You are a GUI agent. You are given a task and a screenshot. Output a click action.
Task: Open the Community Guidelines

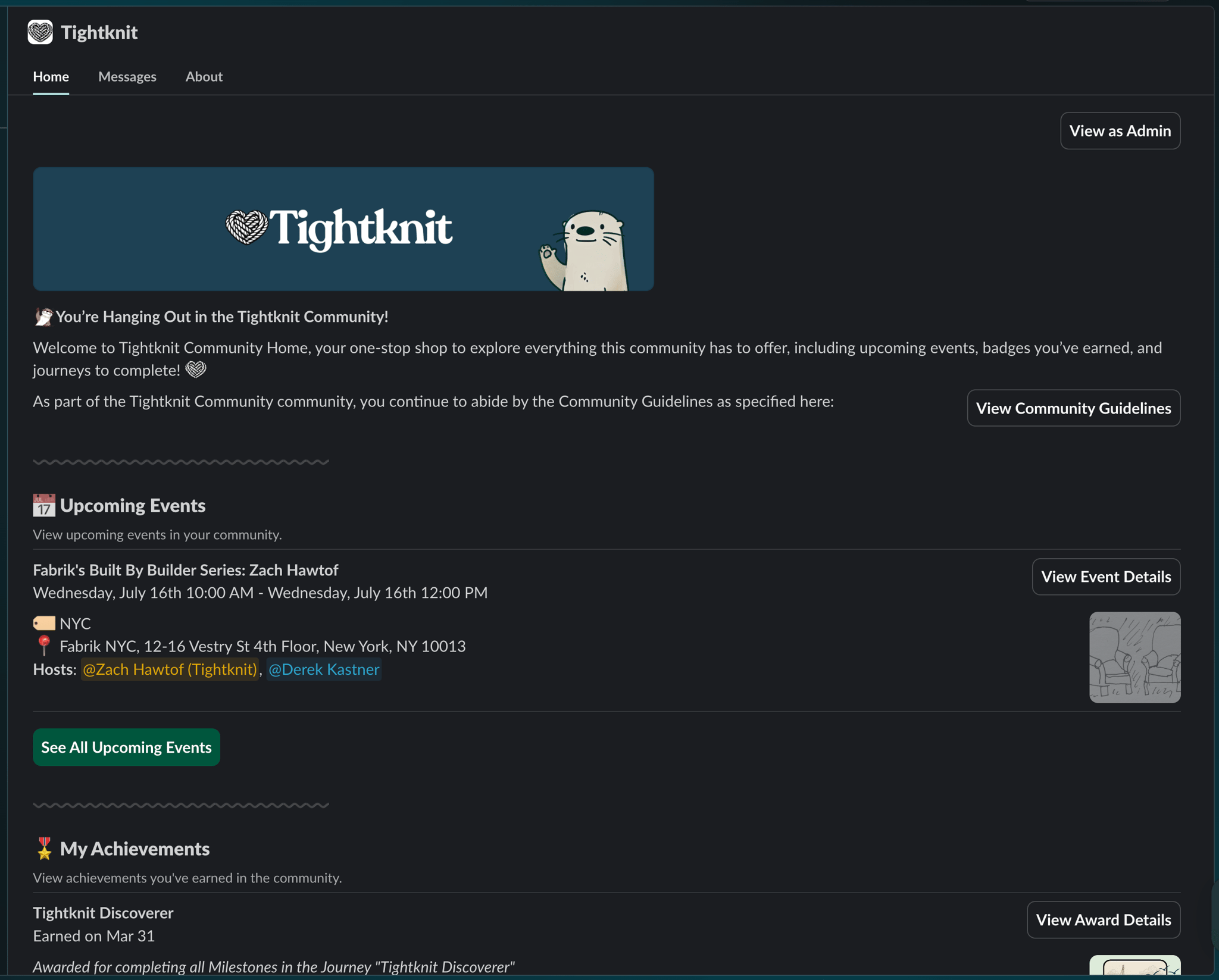point(1073,408)
